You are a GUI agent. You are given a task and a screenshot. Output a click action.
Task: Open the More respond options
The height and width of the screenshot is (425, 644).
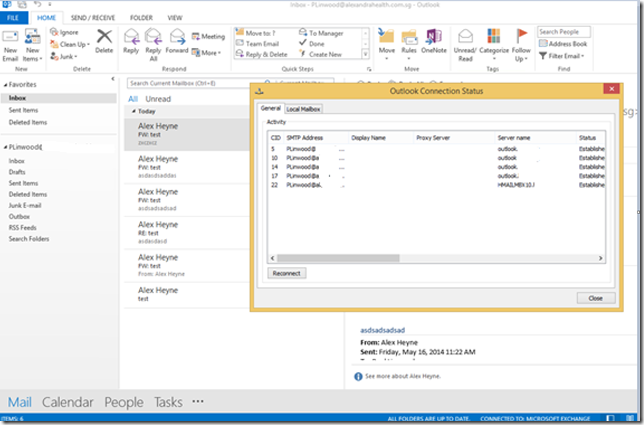point(206,53)
